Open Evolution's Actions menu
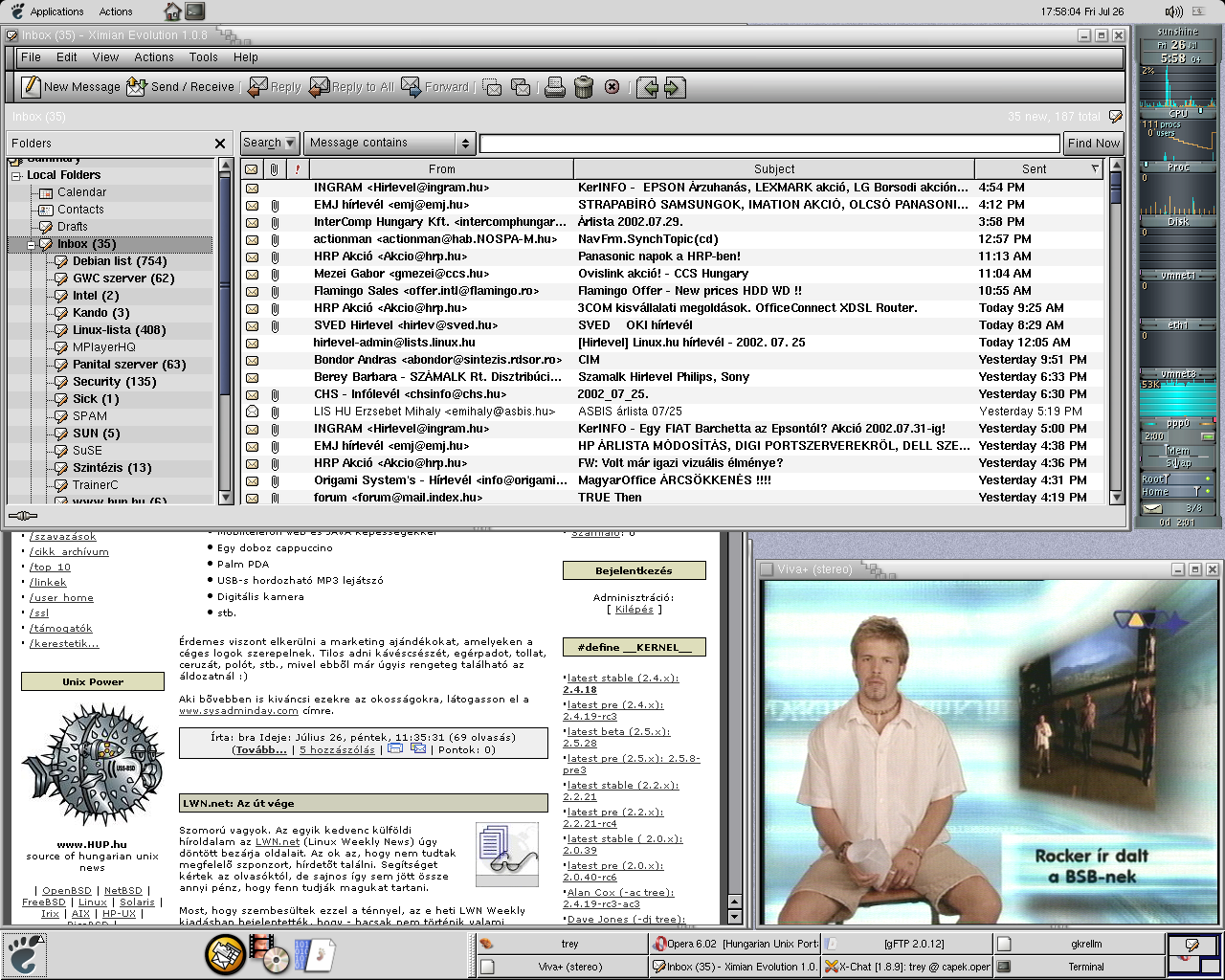1225x980 pixels. [x=154, y=57]
